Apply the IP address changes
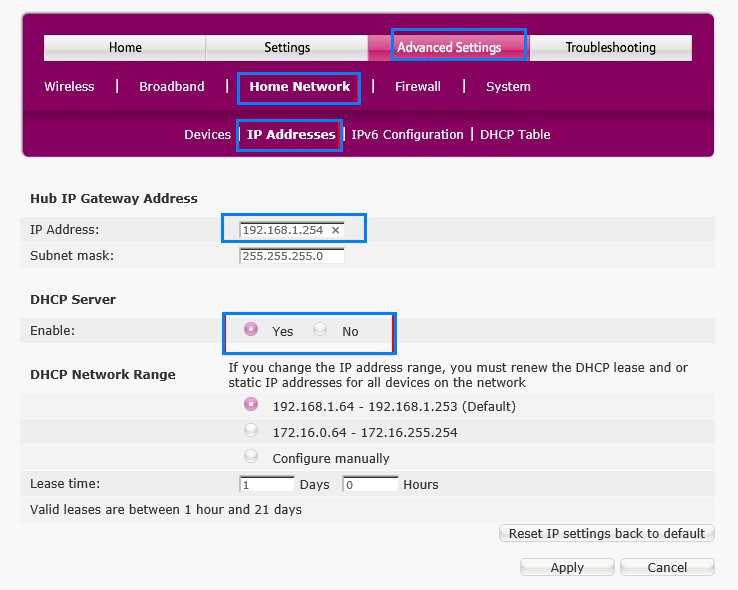Screen dimensions: 738x590 [x=567, y=567]
